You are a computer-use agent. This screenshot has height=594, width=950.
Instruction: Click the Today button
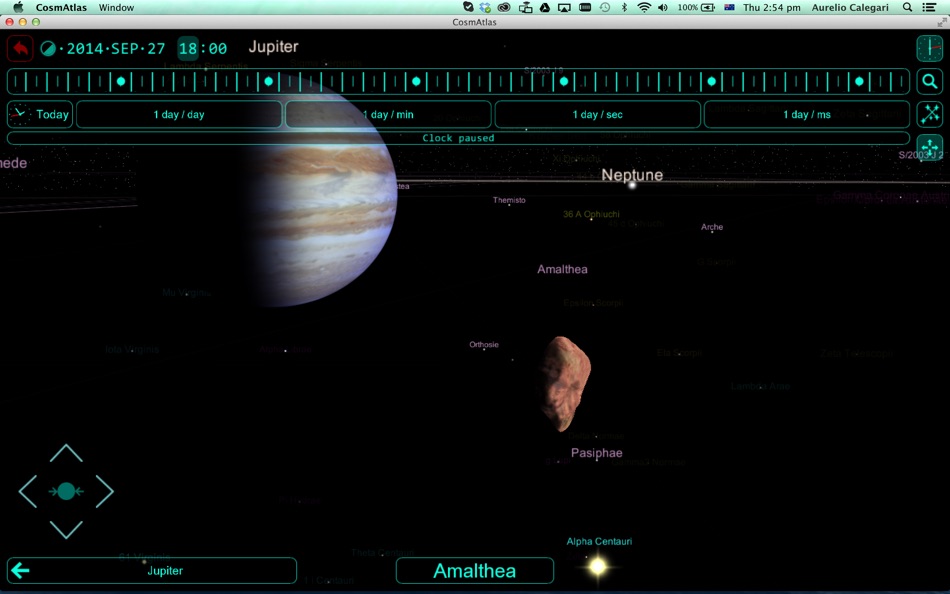40,114
